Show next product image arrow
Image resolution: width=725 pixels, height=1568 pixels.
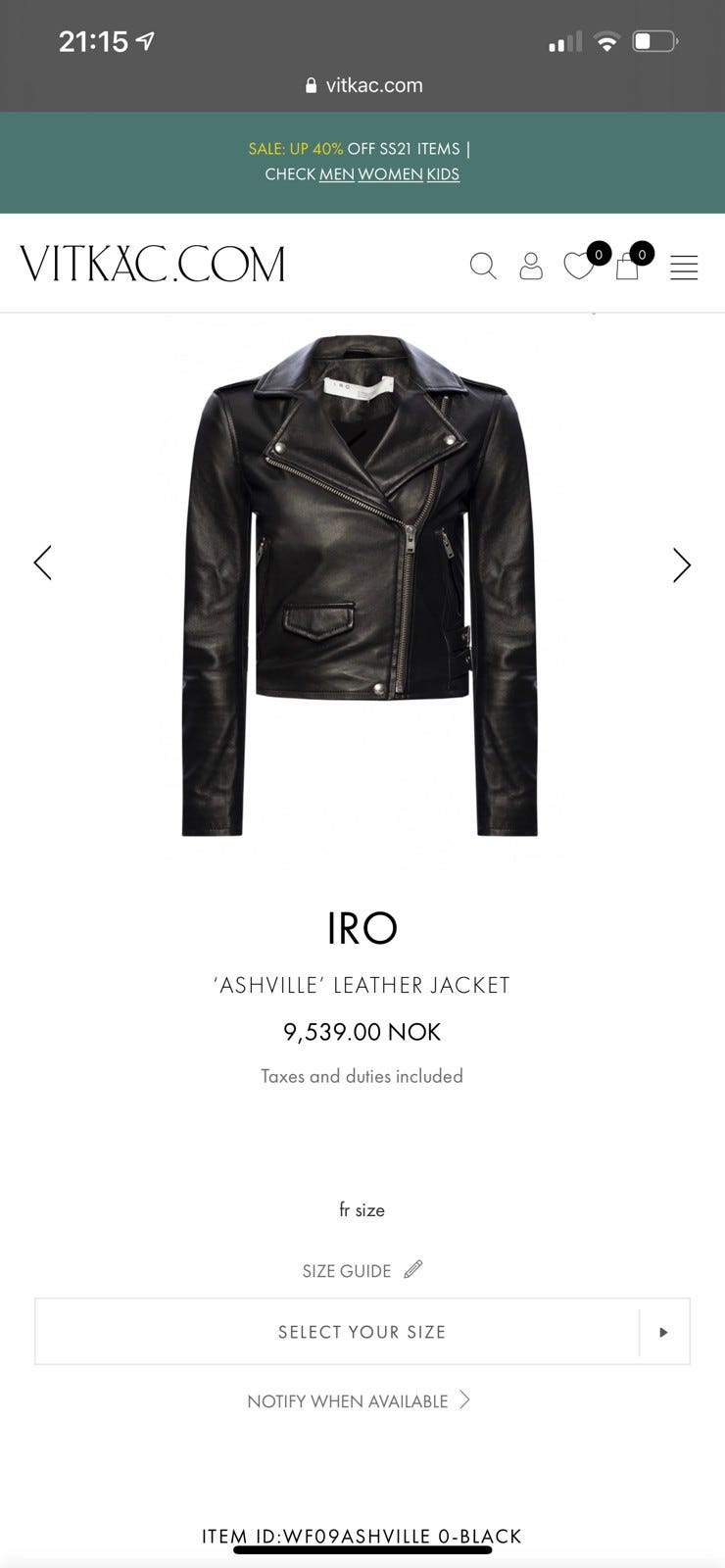[682, 564]
